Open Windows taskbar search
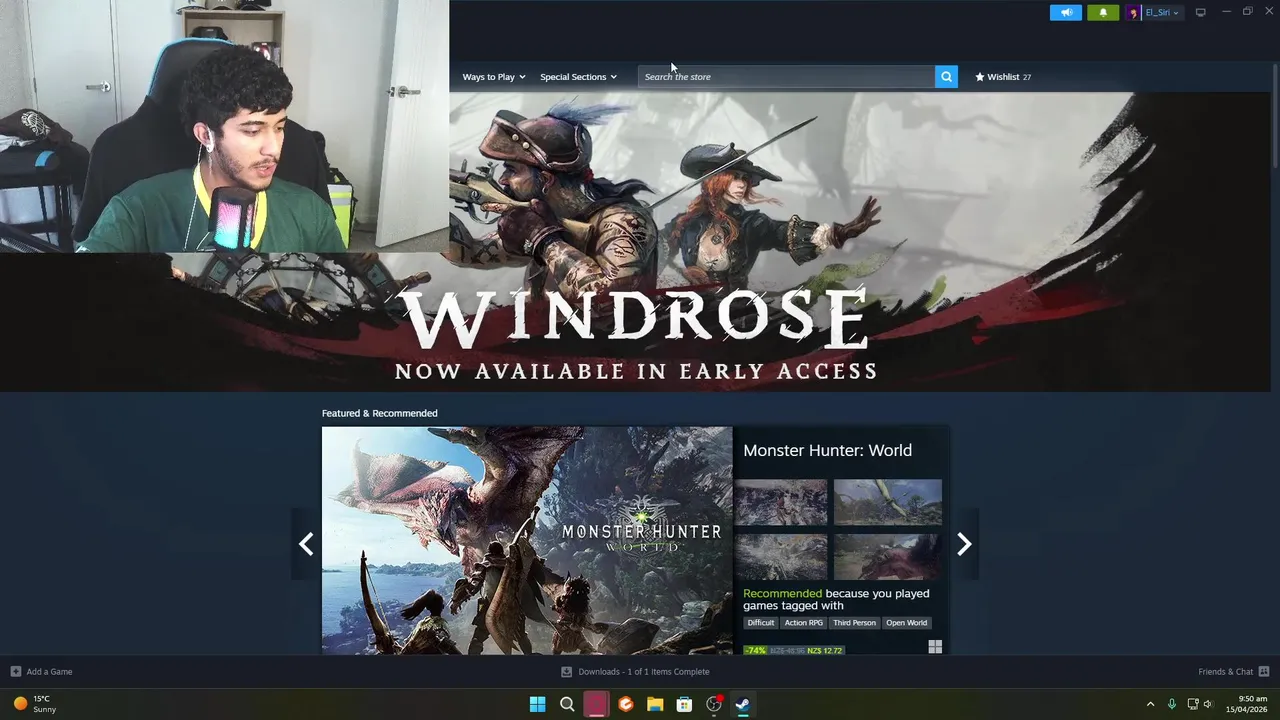The width and height of the screenshot is (1280, 720). (567, 704)
